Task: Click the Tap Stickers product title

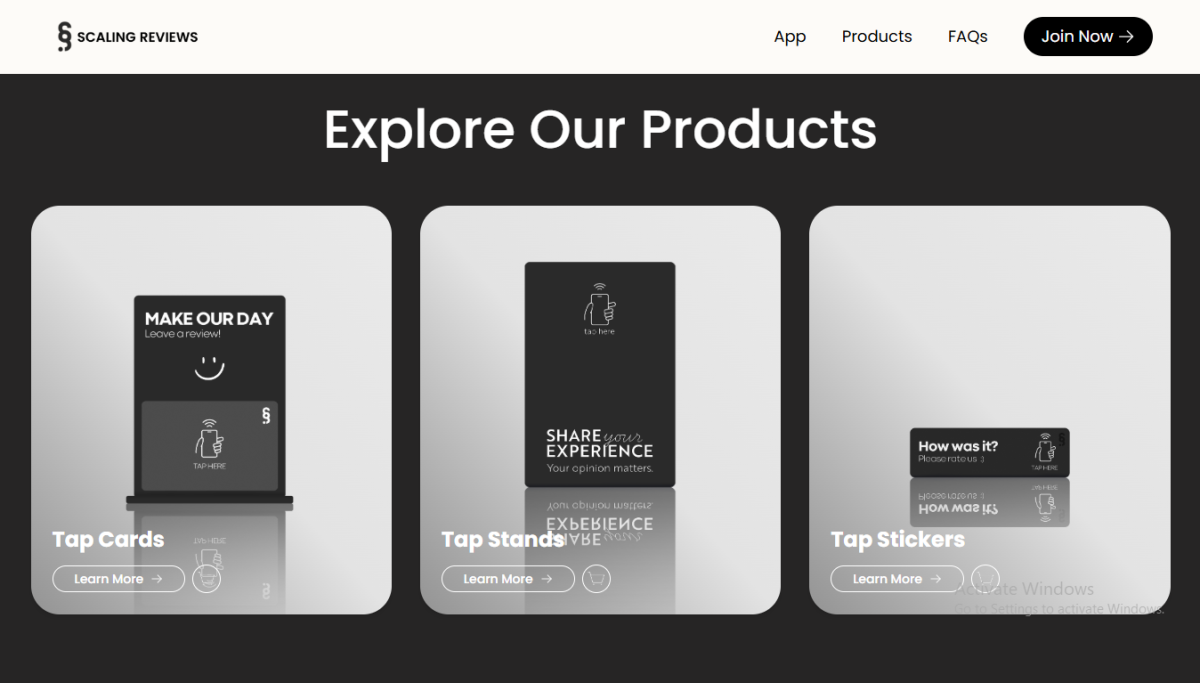Action: (x=898, y=540)
